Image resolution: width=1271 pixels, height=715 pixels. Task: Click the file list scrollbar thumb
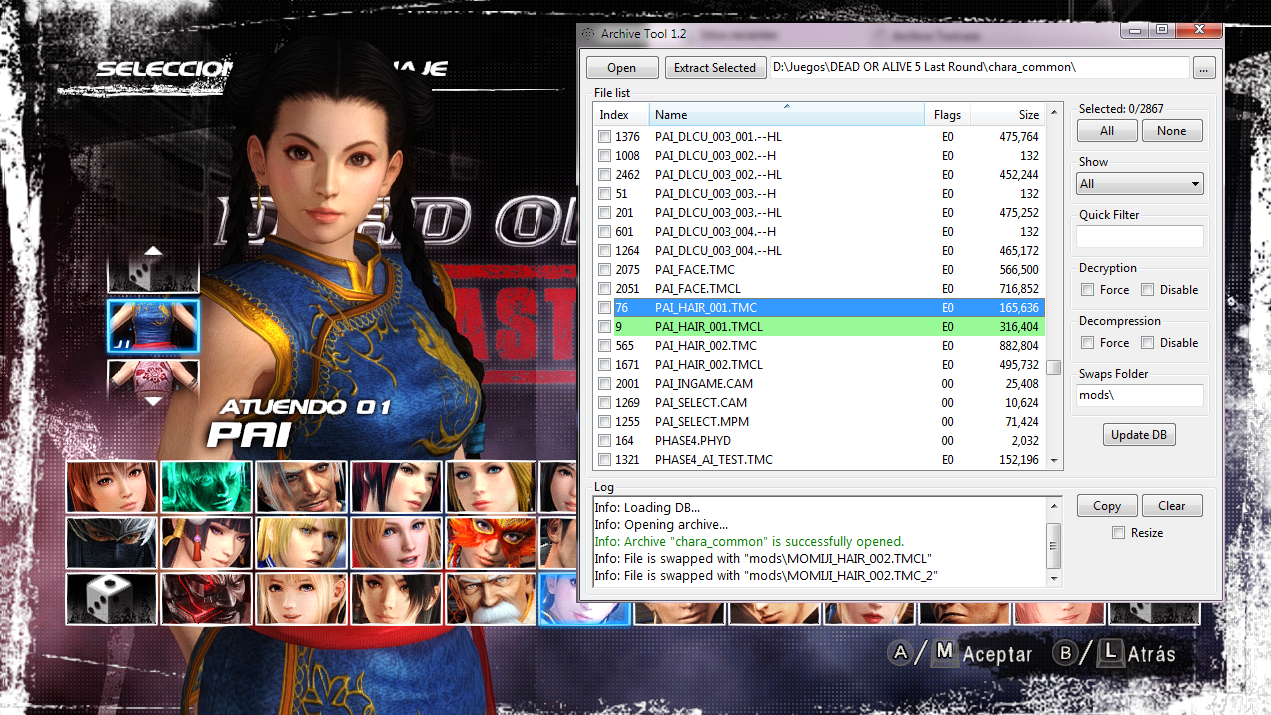tap(1054, 367)
